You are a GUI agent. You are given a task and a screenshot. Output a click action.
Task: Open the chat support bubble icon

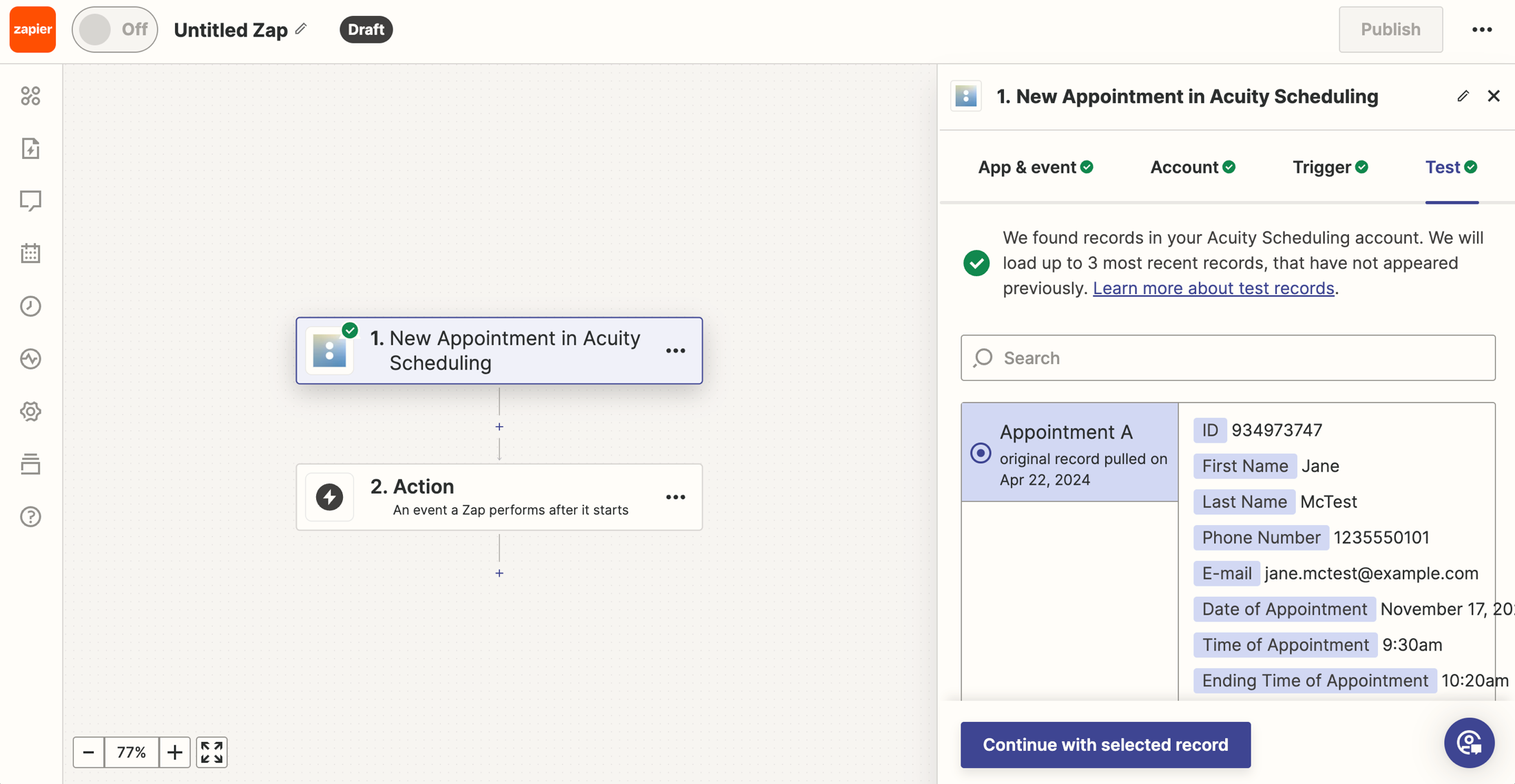[1469, 743]
